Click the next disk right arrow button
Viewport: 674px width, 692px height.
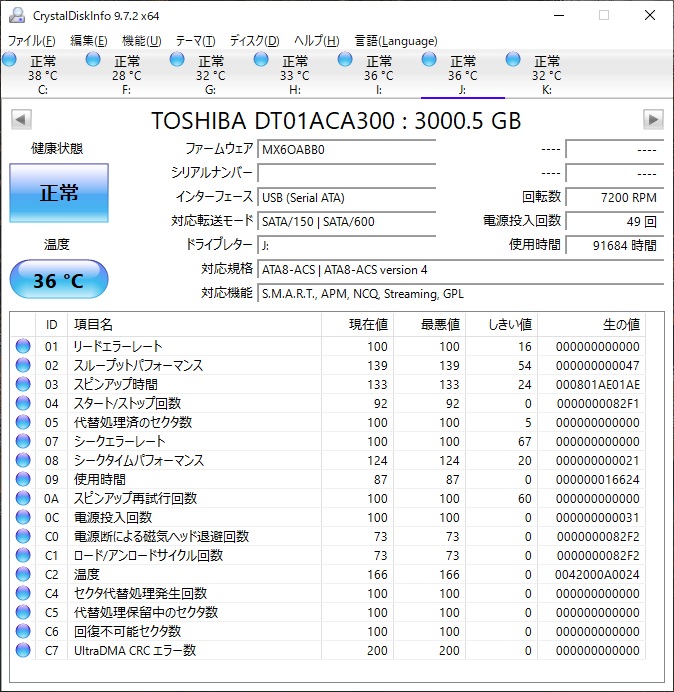click(653, 120)
